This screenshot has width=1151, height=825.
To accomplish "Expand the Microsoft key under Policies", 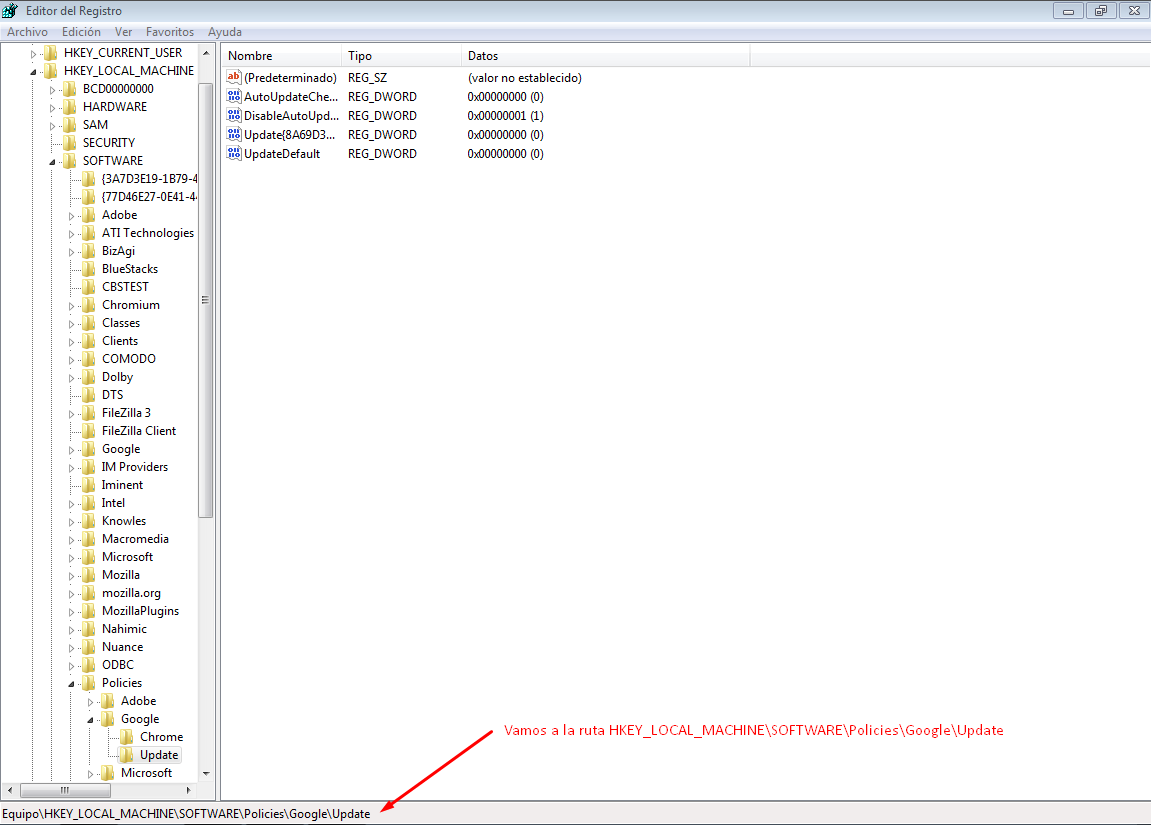I will (x=90, y=774).
